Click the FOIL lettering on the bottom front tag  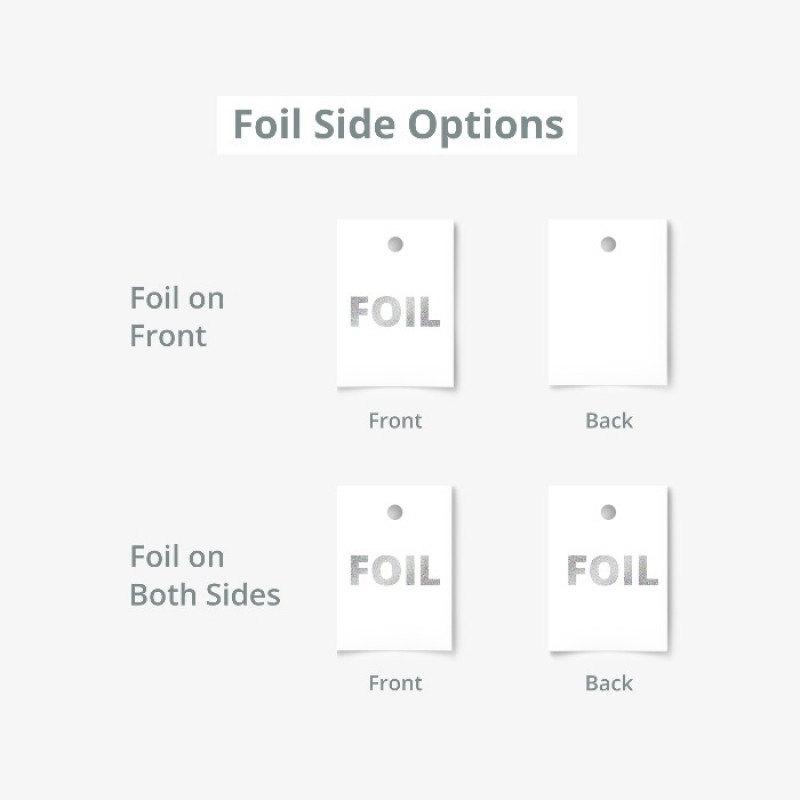(x=395, y=571)
